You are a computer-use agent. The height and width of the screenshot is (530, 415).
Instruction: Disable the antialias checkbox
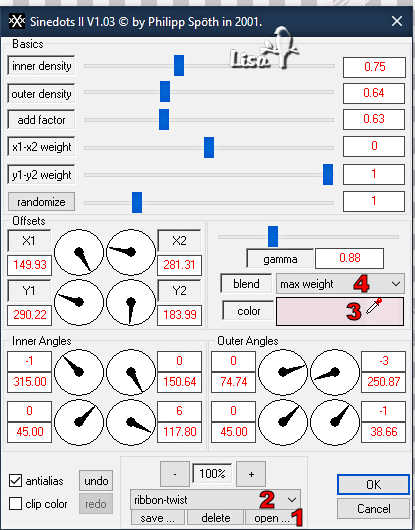[16, 481]
